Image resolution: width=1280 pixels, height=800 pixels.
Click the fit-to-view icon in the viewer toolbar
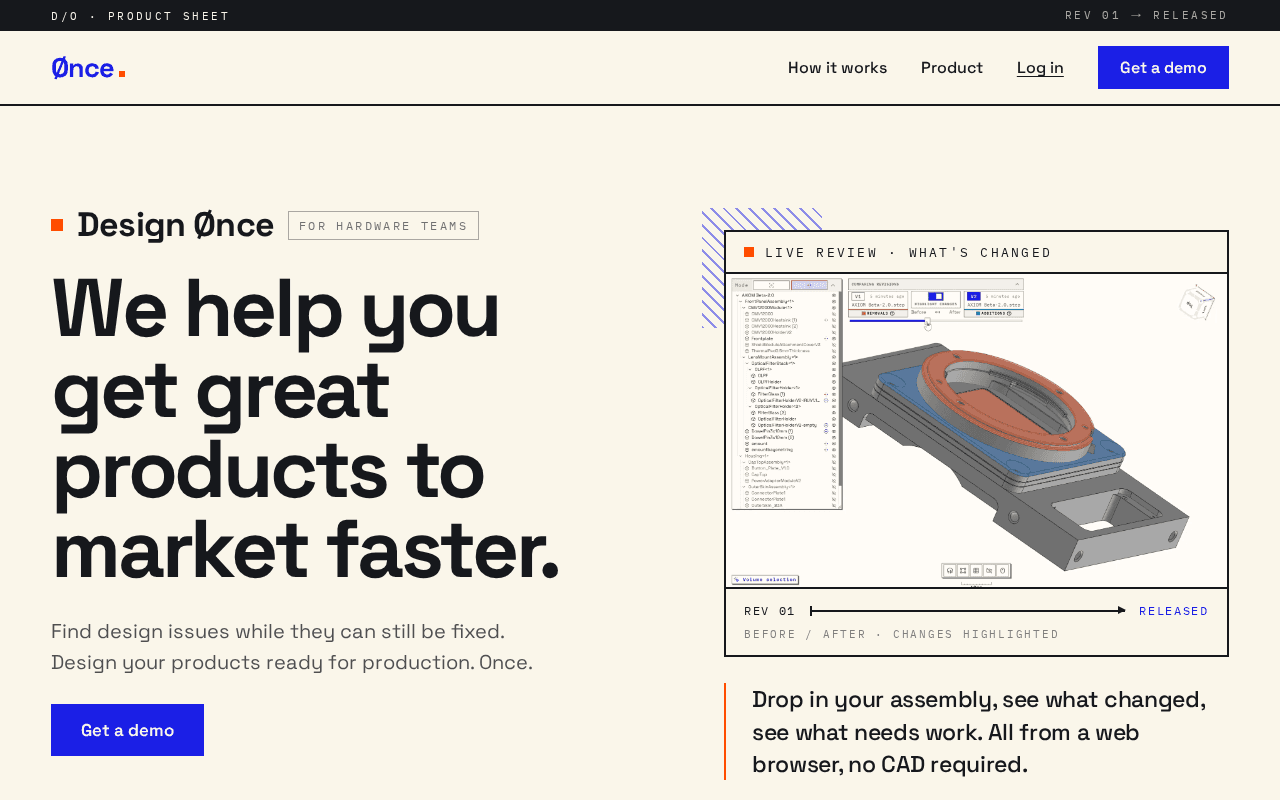coord(962,571)
